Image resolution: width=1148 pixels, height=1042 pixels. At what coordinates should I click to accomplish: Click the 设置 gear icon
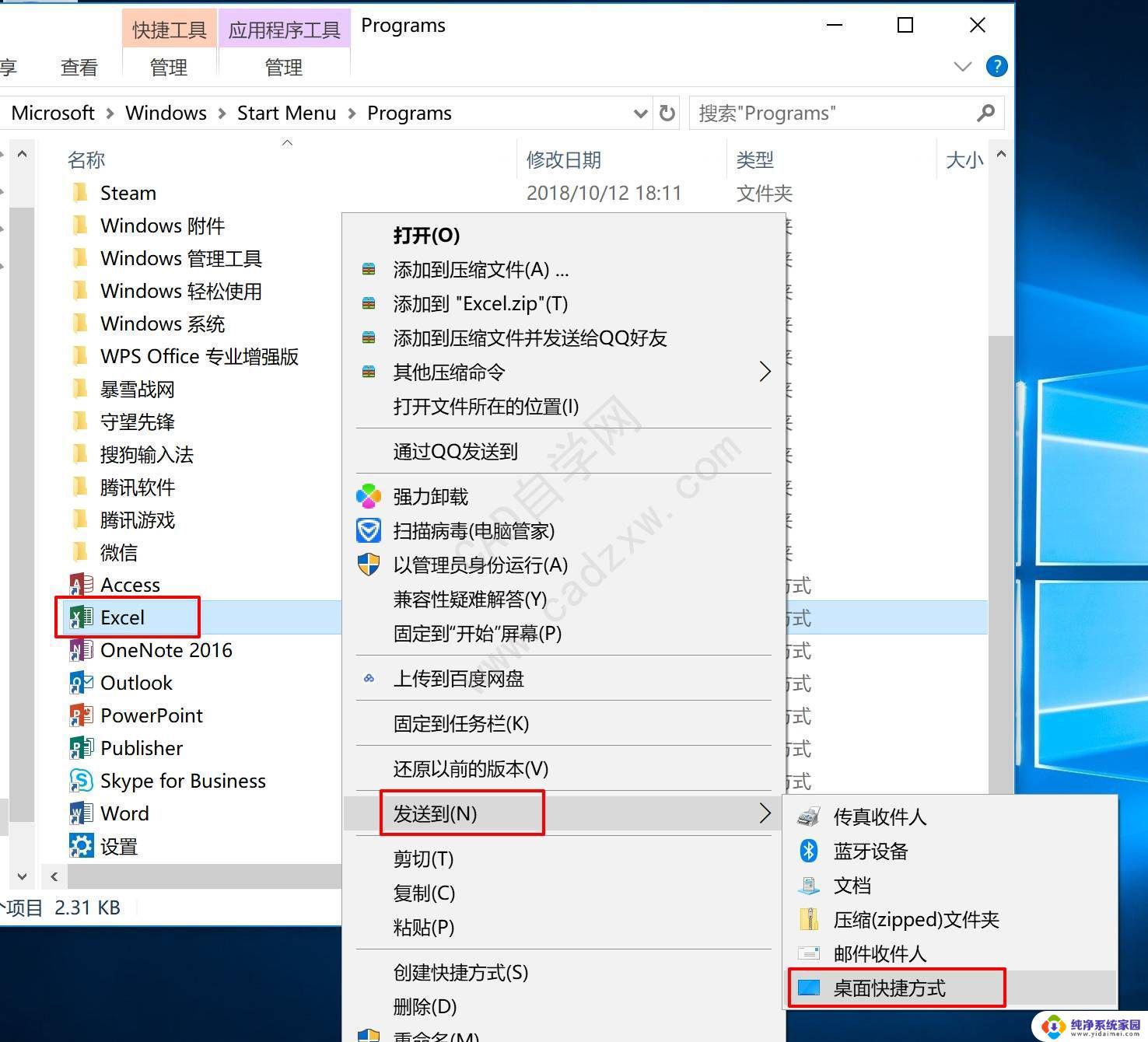click(81, 846)
